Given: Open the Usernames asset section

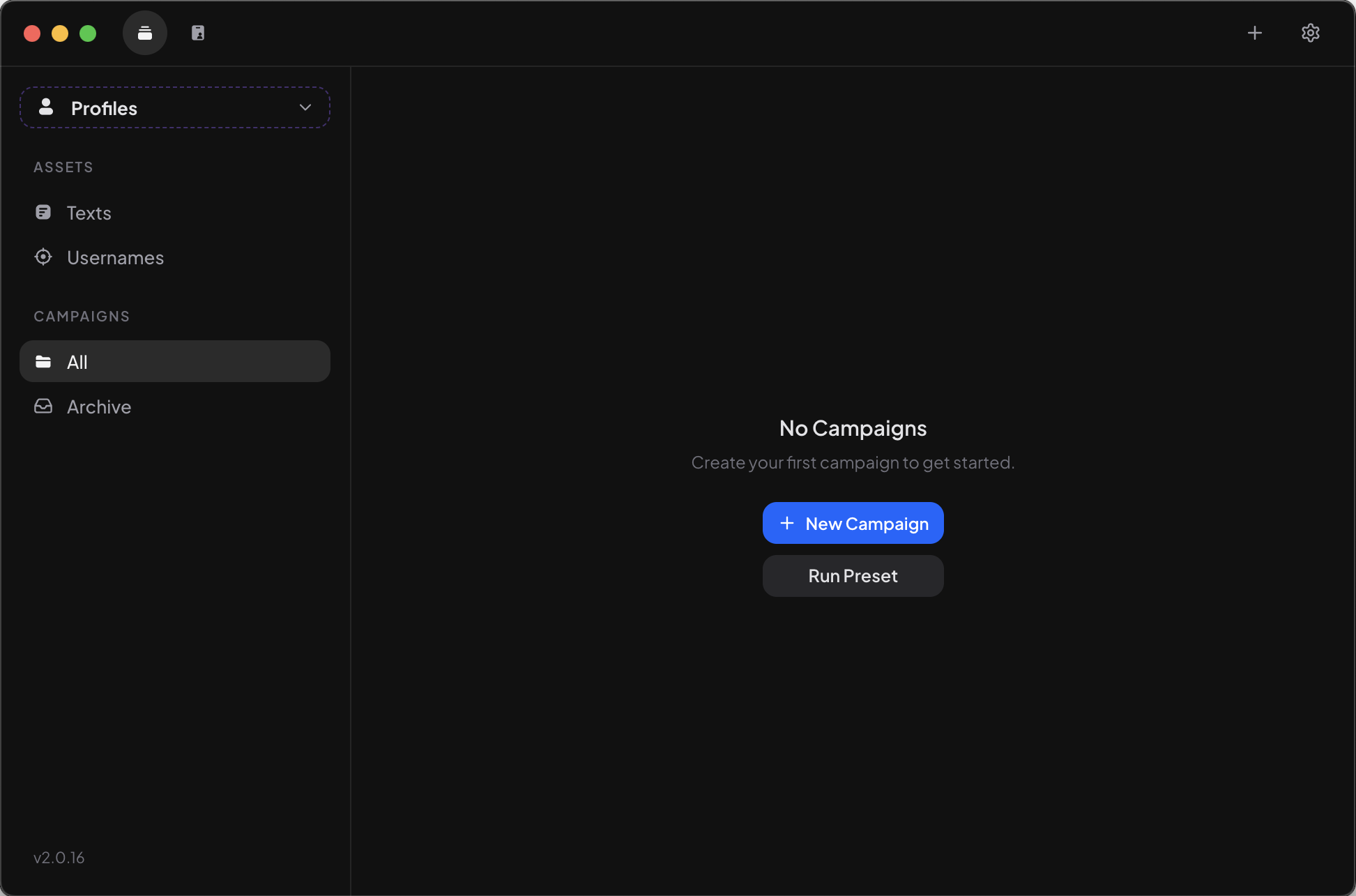Looking at the screenshot, I should (x=175, y=257).
